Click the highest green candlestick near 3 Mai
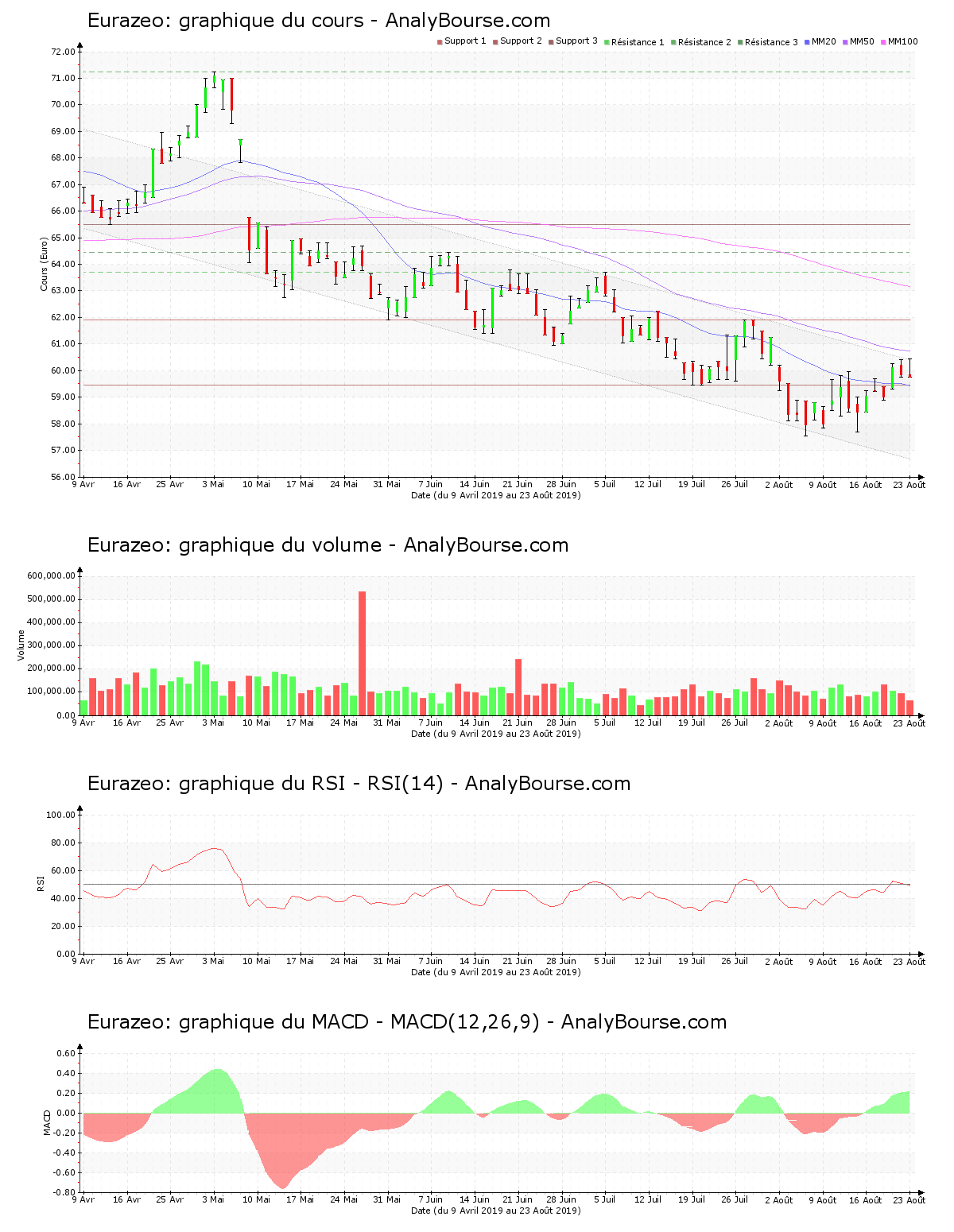954x1232 pixels. click(x=214, y=79)
